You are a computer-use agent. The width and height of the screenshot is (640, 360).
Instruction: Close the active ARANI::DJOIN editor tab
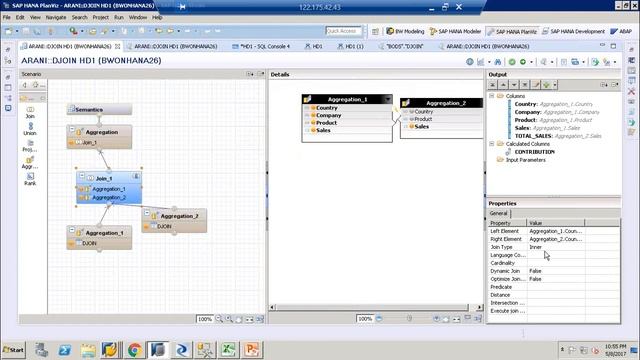tap(118, 47)
